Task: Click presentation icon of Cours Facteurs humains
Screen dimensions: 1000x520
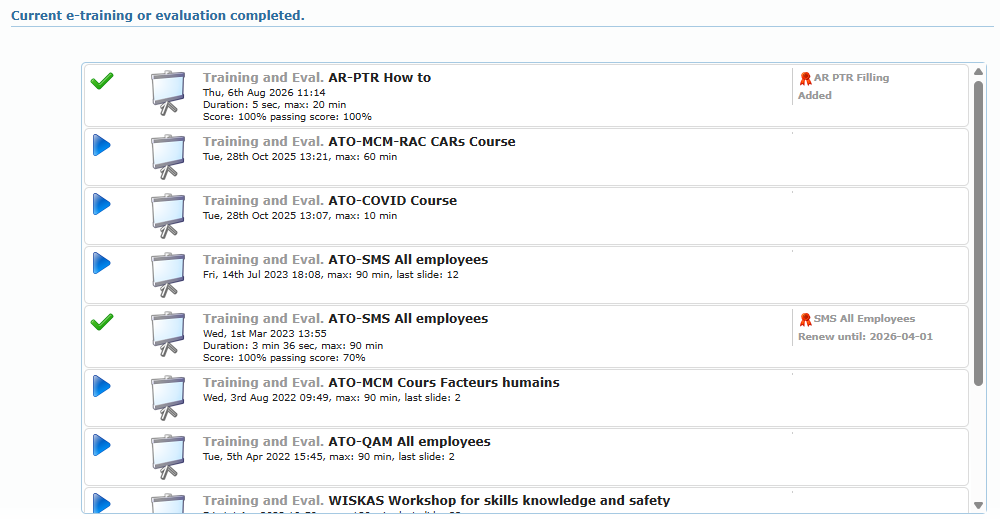Action: 168,398
